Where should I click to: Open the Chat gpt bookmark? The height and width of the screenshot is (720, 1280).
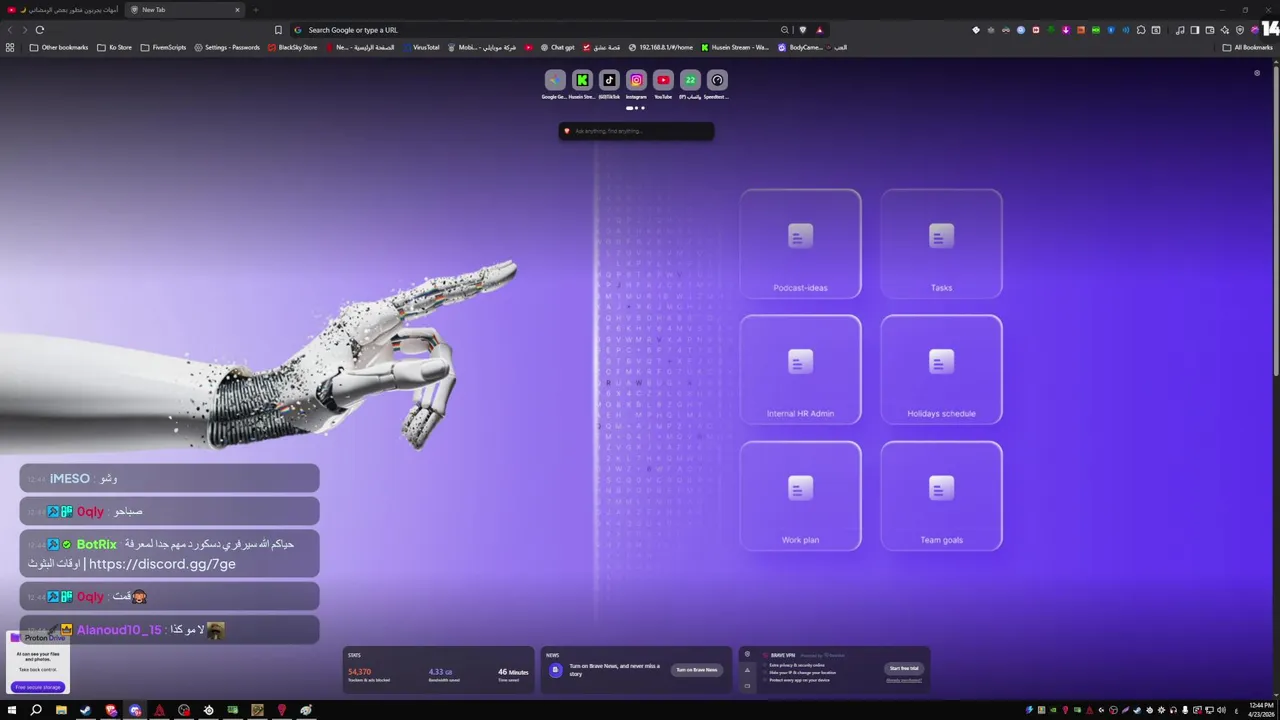tap(557, 47)
